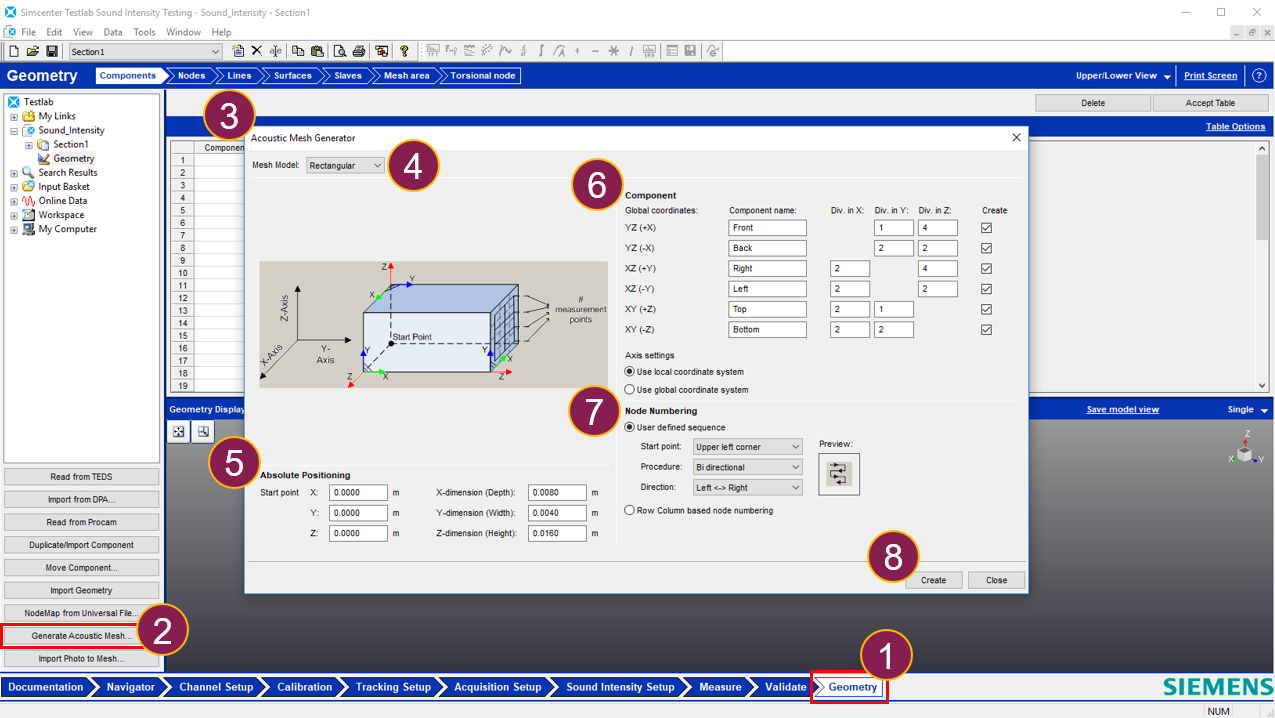This screenshot has height=718, width=1275.
Task: Click the Paste clipboard toolbar icon
Action: (318, 51)
